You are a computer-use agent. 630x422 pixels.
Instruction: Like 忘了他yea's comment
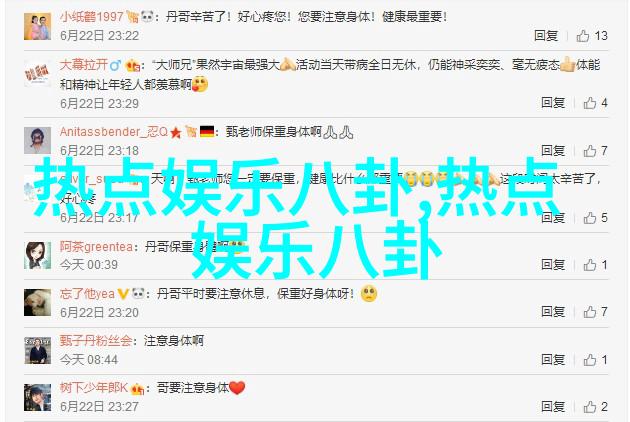[x=589, y=312]
